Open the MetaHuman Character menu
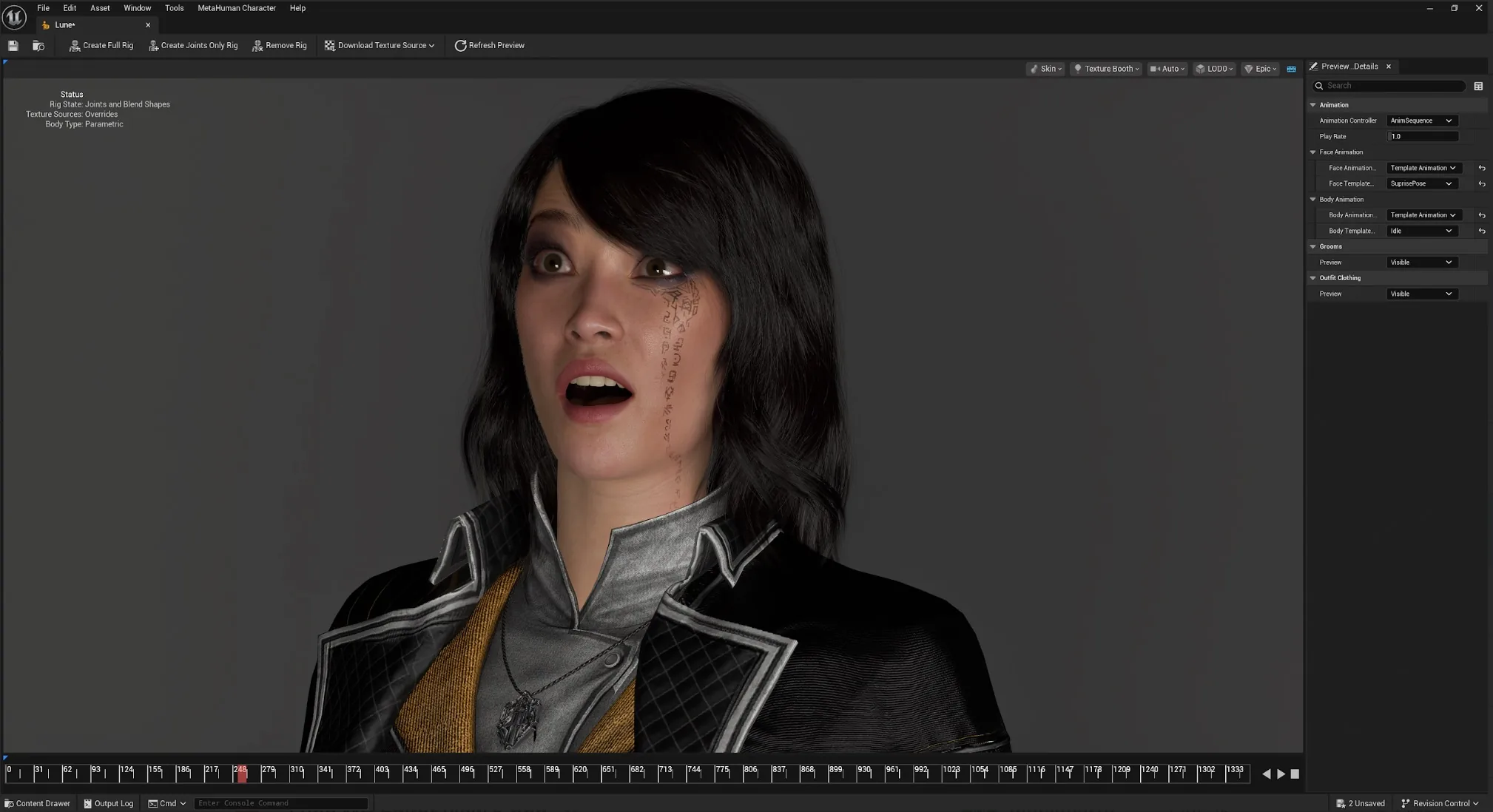Screen dimensions: 1493x812 coord(236,8)
